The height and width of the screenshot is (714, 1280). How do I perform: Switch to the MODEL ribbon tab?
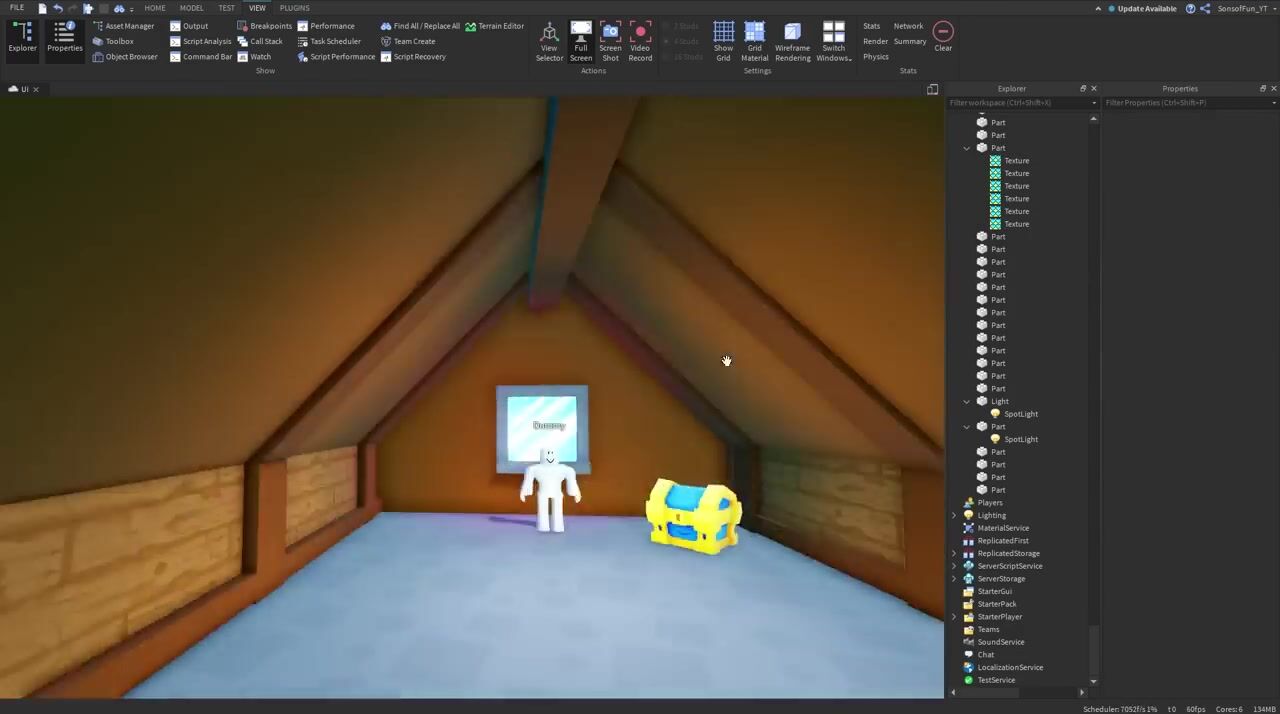click(191, 8)
